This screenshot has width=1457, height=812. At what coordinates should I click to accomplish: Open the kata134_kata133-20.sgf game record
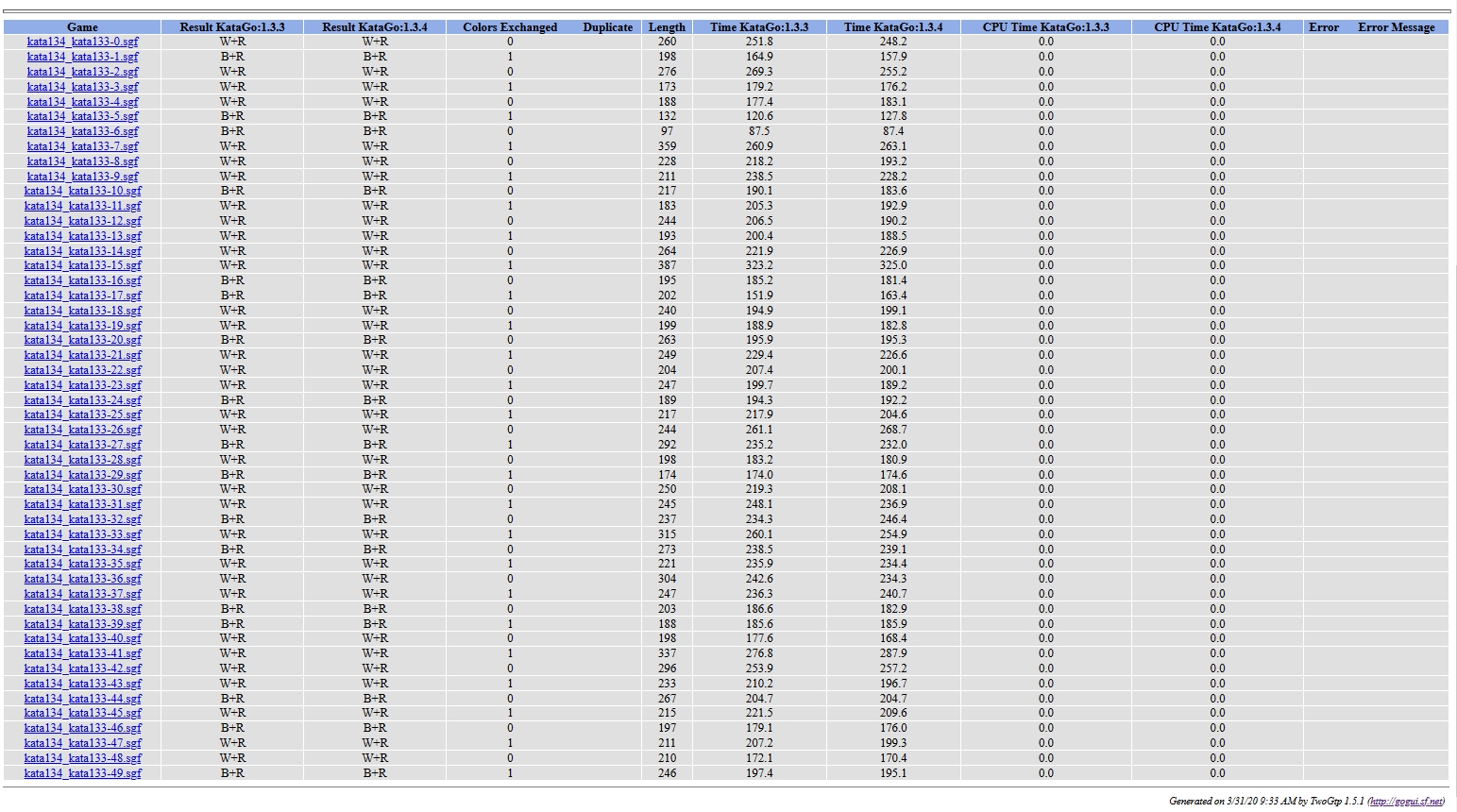[82, 340]
